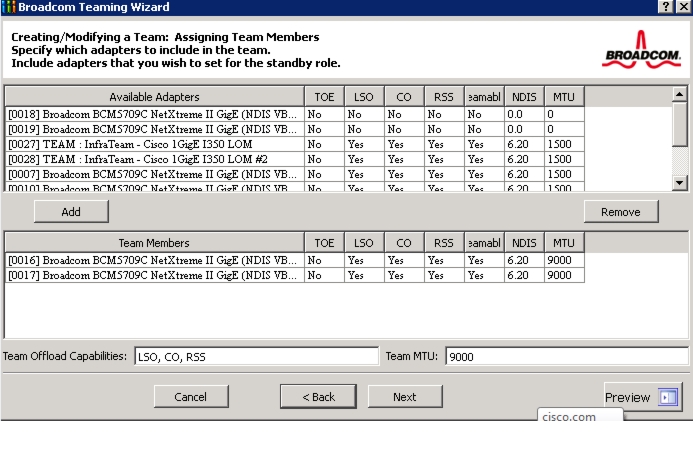Click the Team Members column header

154,243
